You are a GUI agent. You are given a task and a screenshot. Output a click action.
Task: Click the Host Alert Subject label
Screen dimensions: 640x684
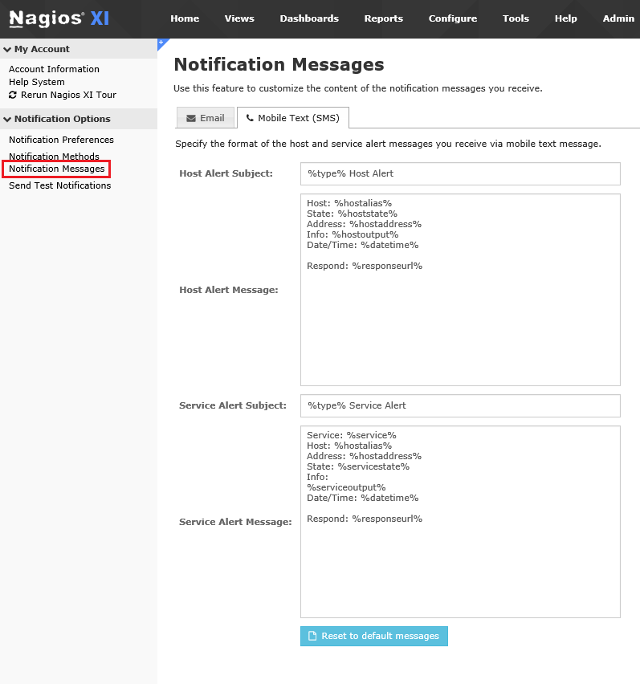click(226, 174)
